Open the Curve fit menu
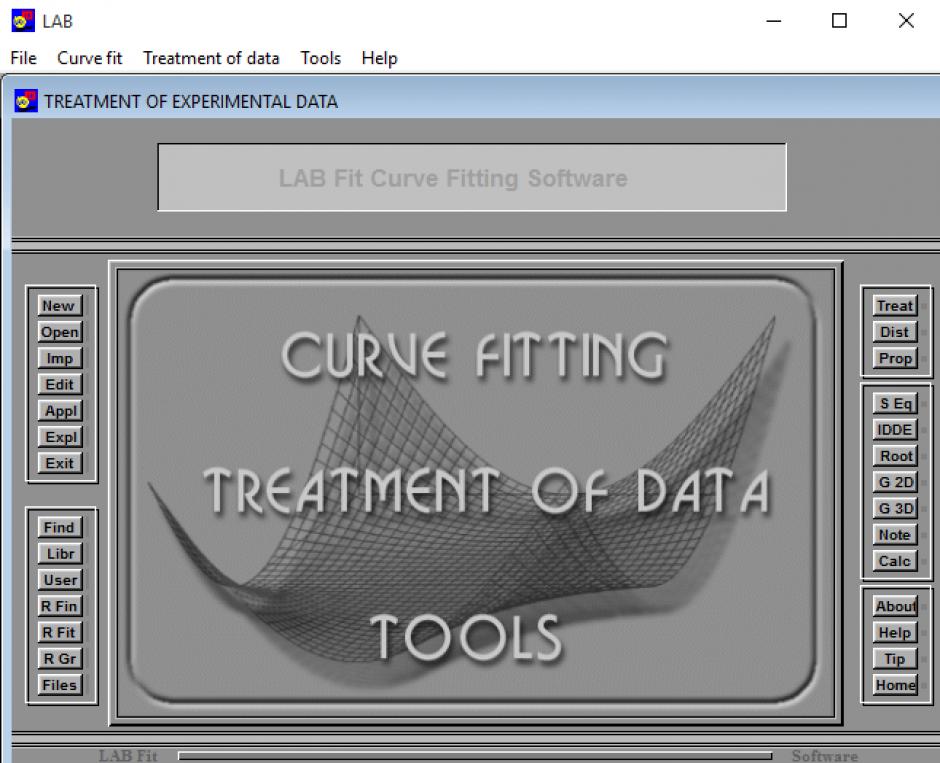This screenshot has height=763, width=940. point(89,58)
